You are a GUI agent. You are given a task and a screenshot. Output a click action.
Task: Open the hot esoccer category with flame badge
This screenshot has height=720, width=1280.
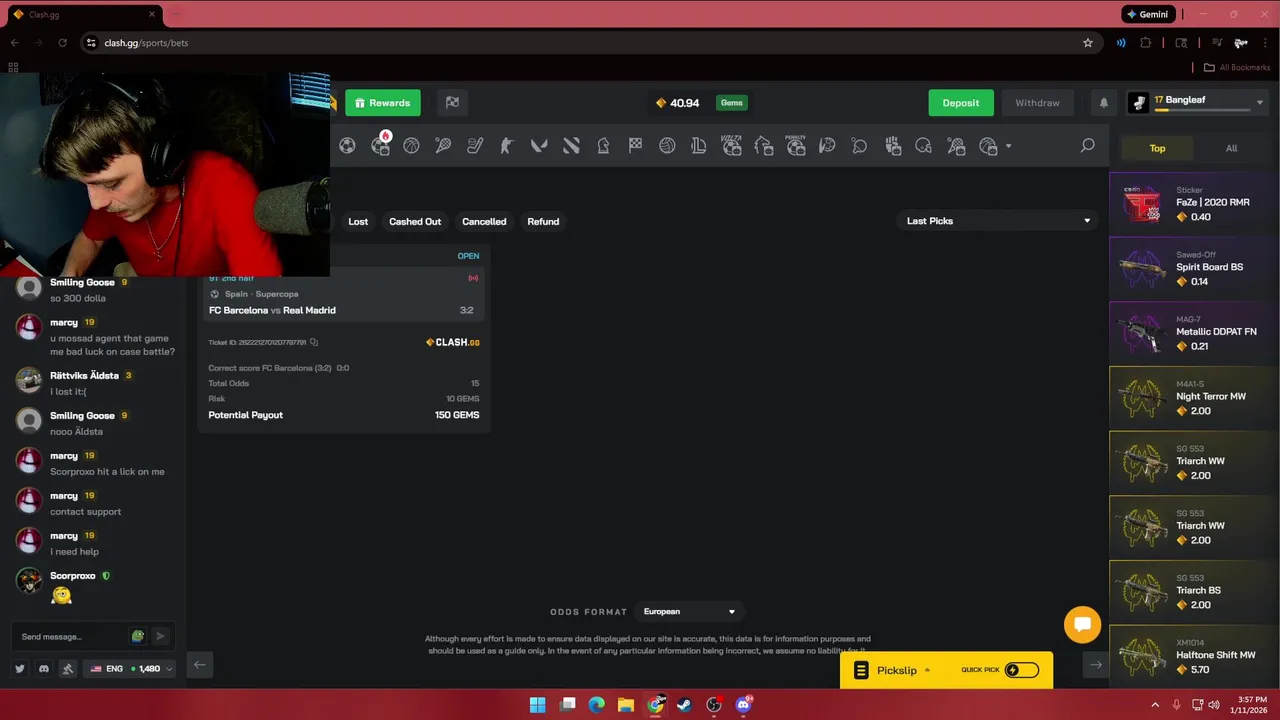point(380,144)
